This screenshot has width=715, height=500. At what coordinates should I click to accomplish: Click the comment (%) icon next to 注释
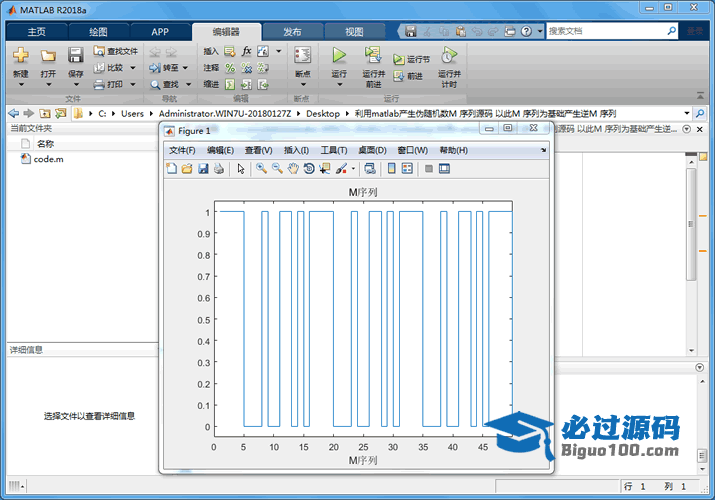point(230,68)
